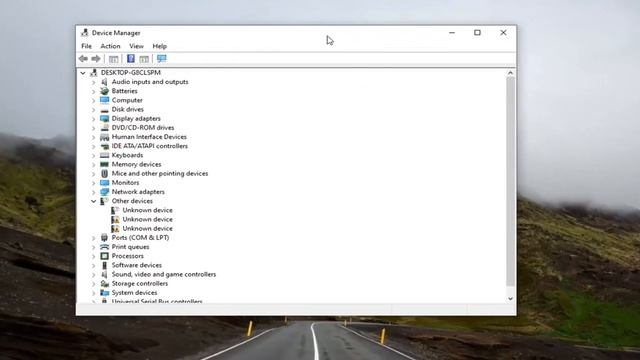The width and height of the screenshot is (640, 360).
Task: Select the Software devices label
Action: (x=137, y=265)
